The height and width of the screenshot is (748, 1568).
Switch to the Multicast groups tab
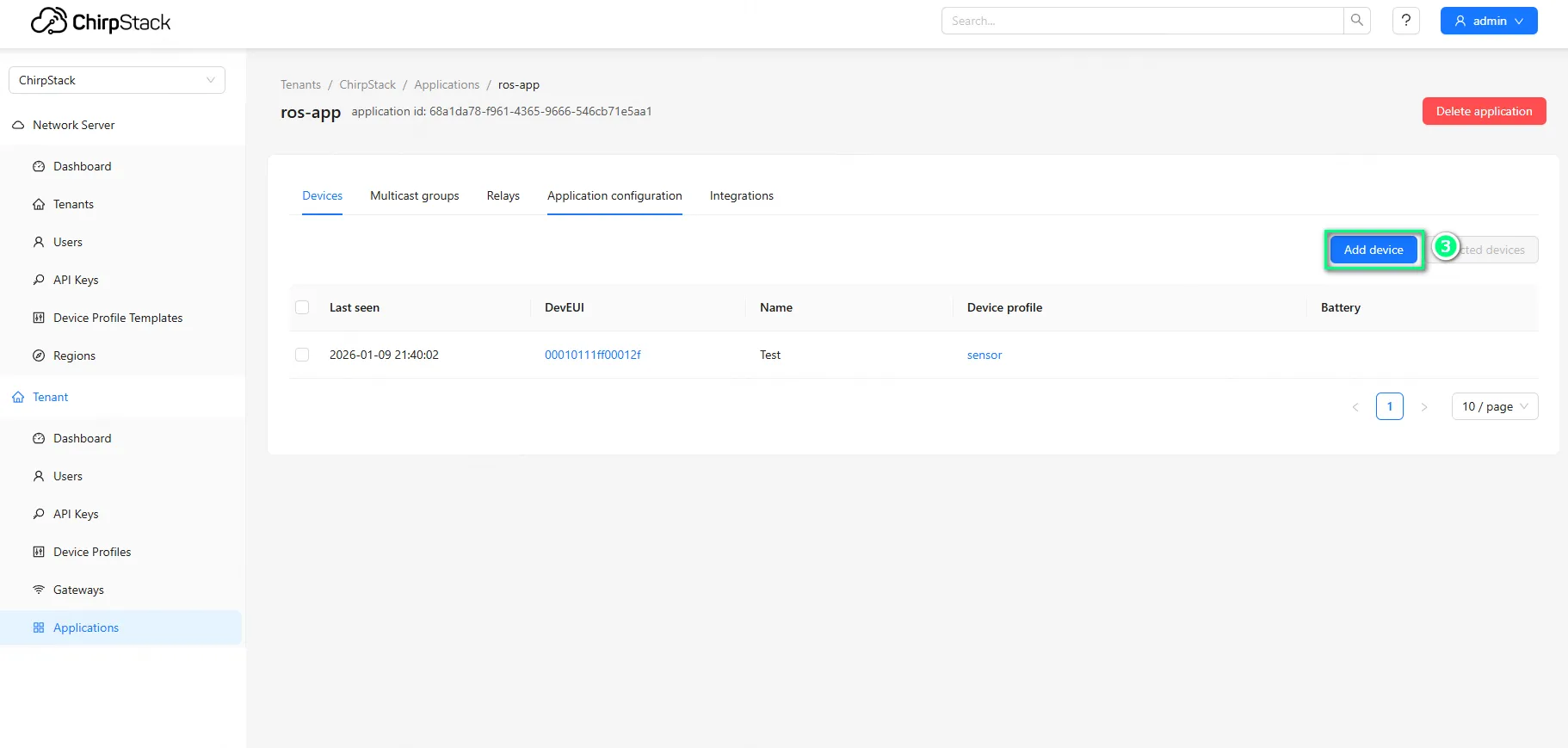(414, 196)
